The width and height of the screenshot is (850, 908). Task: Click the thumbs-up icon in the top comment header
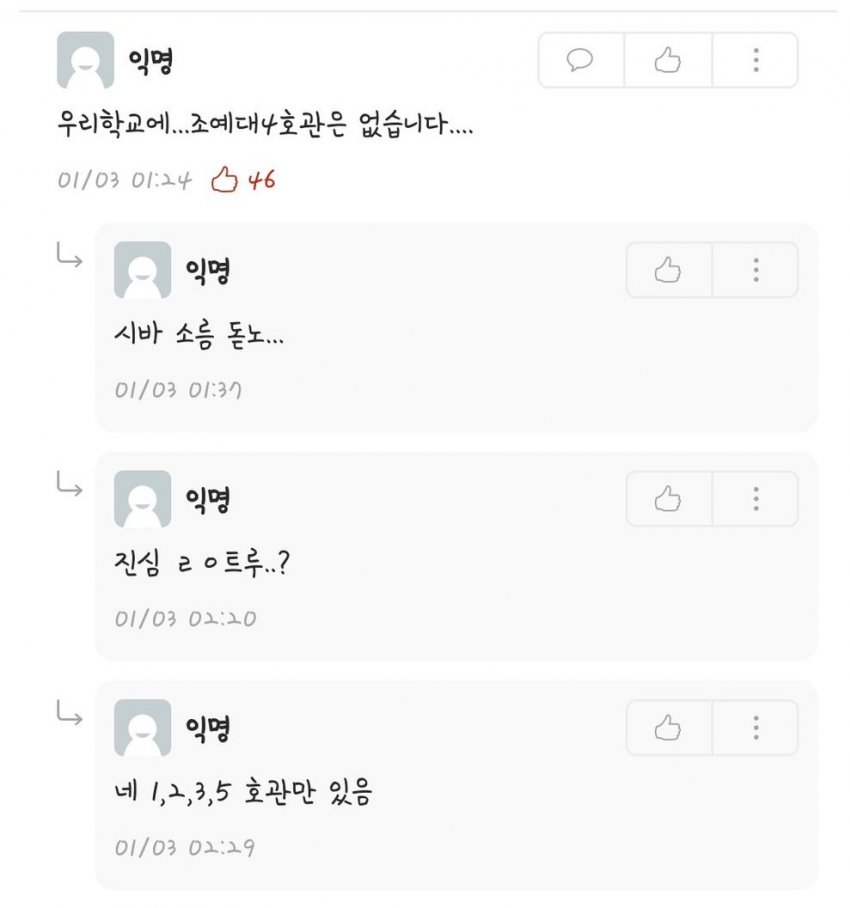pyautogui.click(x=667, y=61)
